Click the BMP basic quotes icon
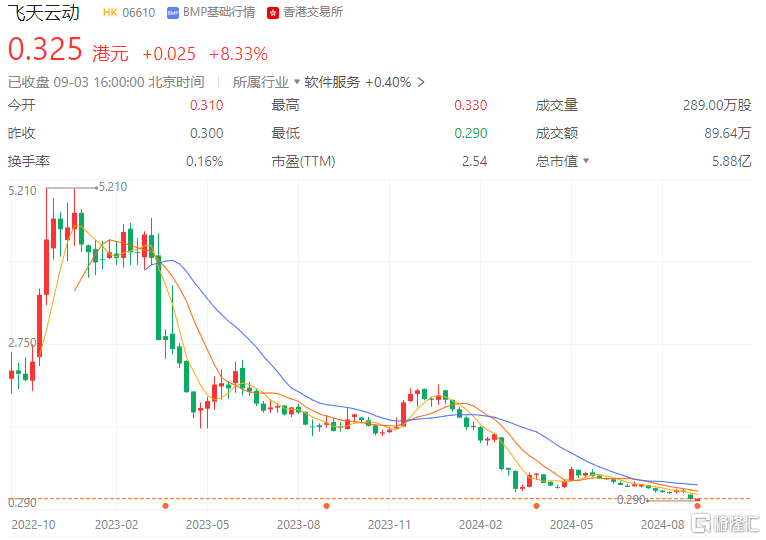The width and height of the screenshot is (766, 540). coord(173,13)
